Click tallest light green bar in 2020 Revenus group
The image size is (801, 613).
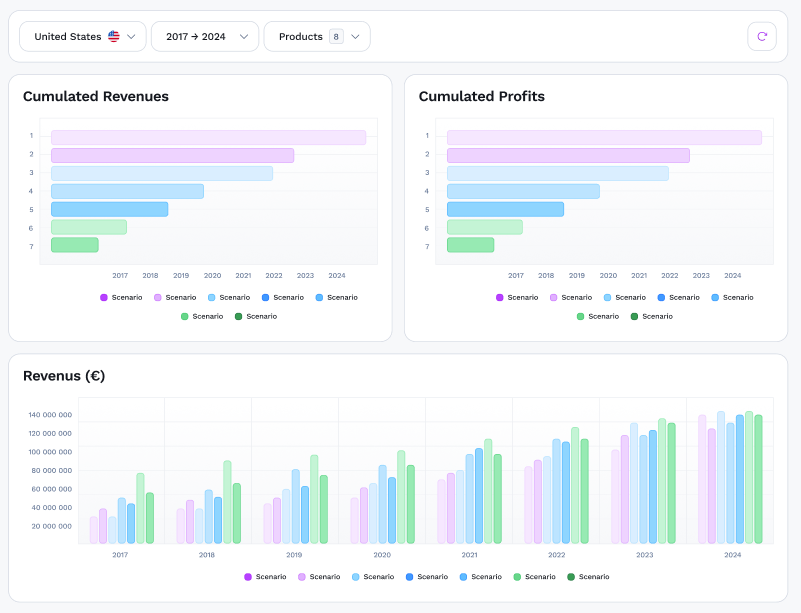[401, 497]
